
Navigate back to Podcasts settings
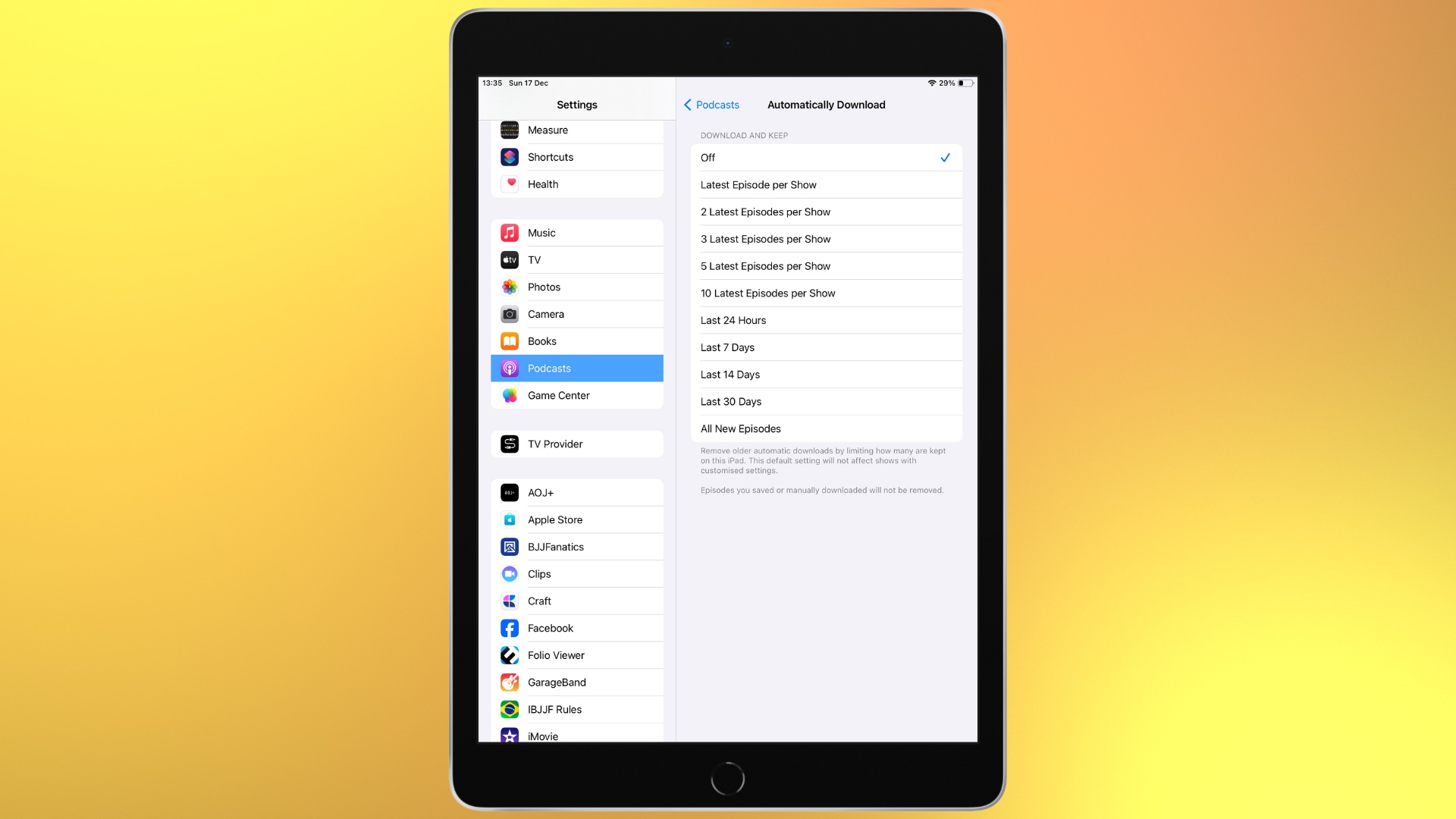tap(716, 104)
